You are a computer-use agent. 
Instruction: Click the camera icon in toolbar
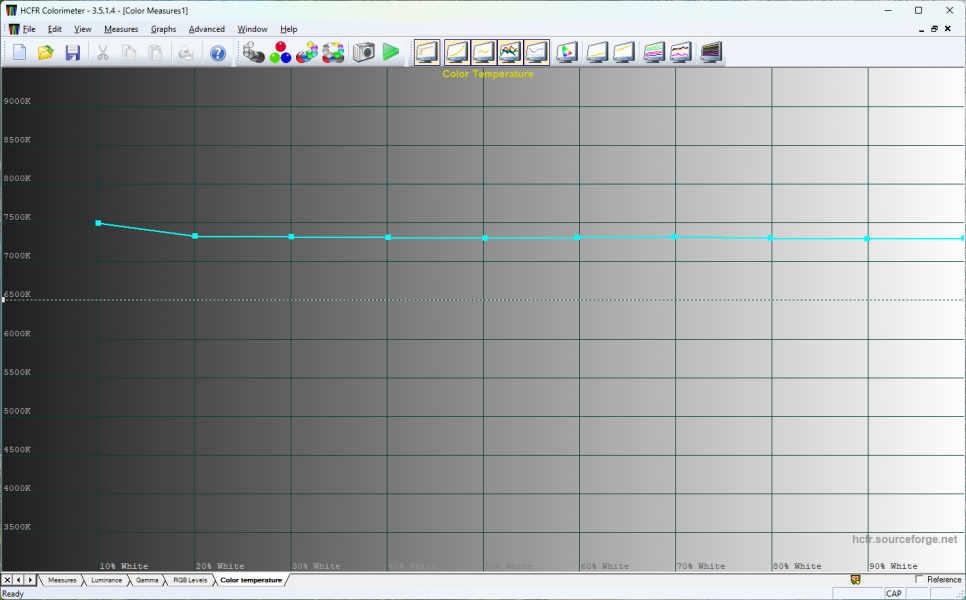[x=364, y=52]
